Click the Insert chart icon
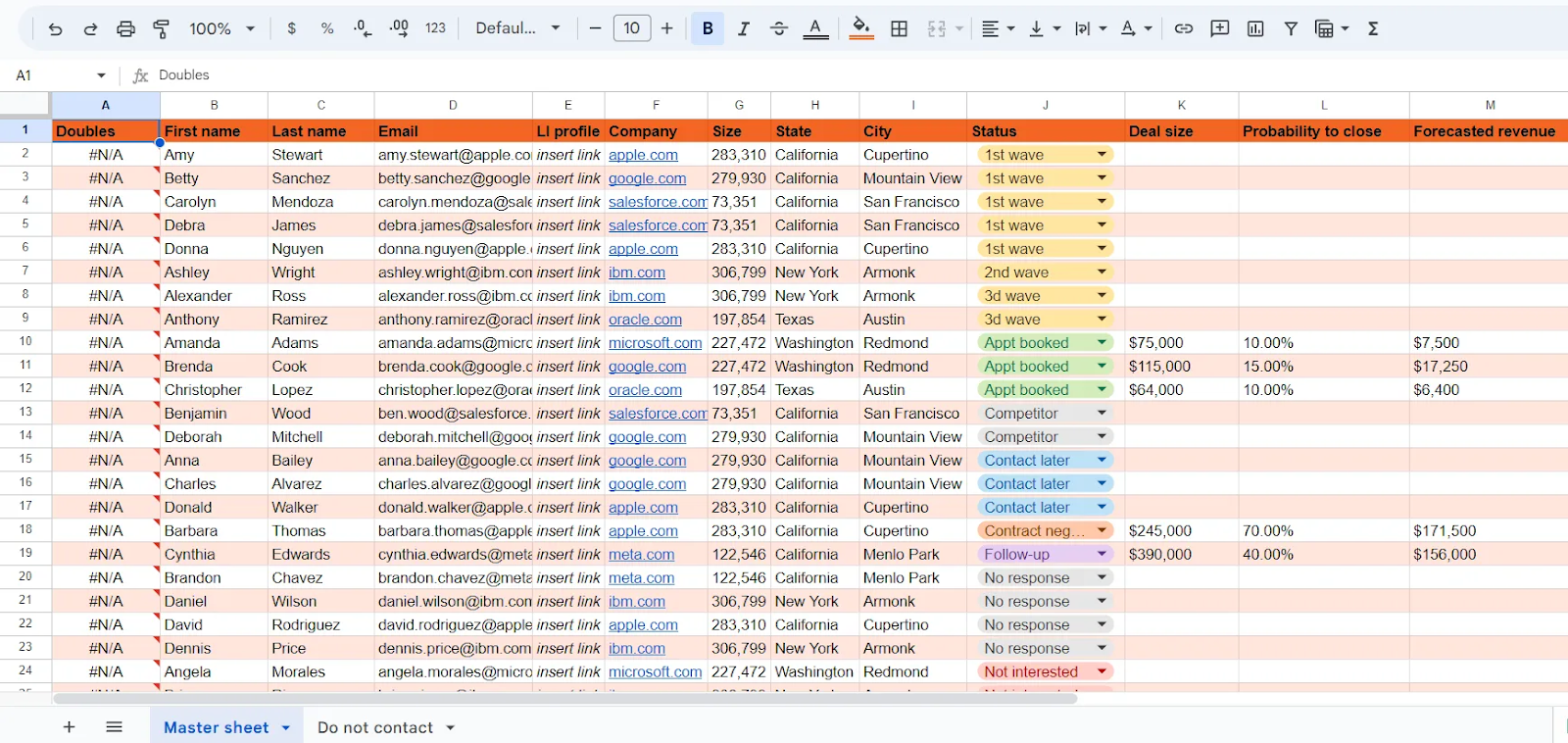Image resolution: width=1568 pixels, height=743 pixels. pyautogui.click(x=1255, y=28)
